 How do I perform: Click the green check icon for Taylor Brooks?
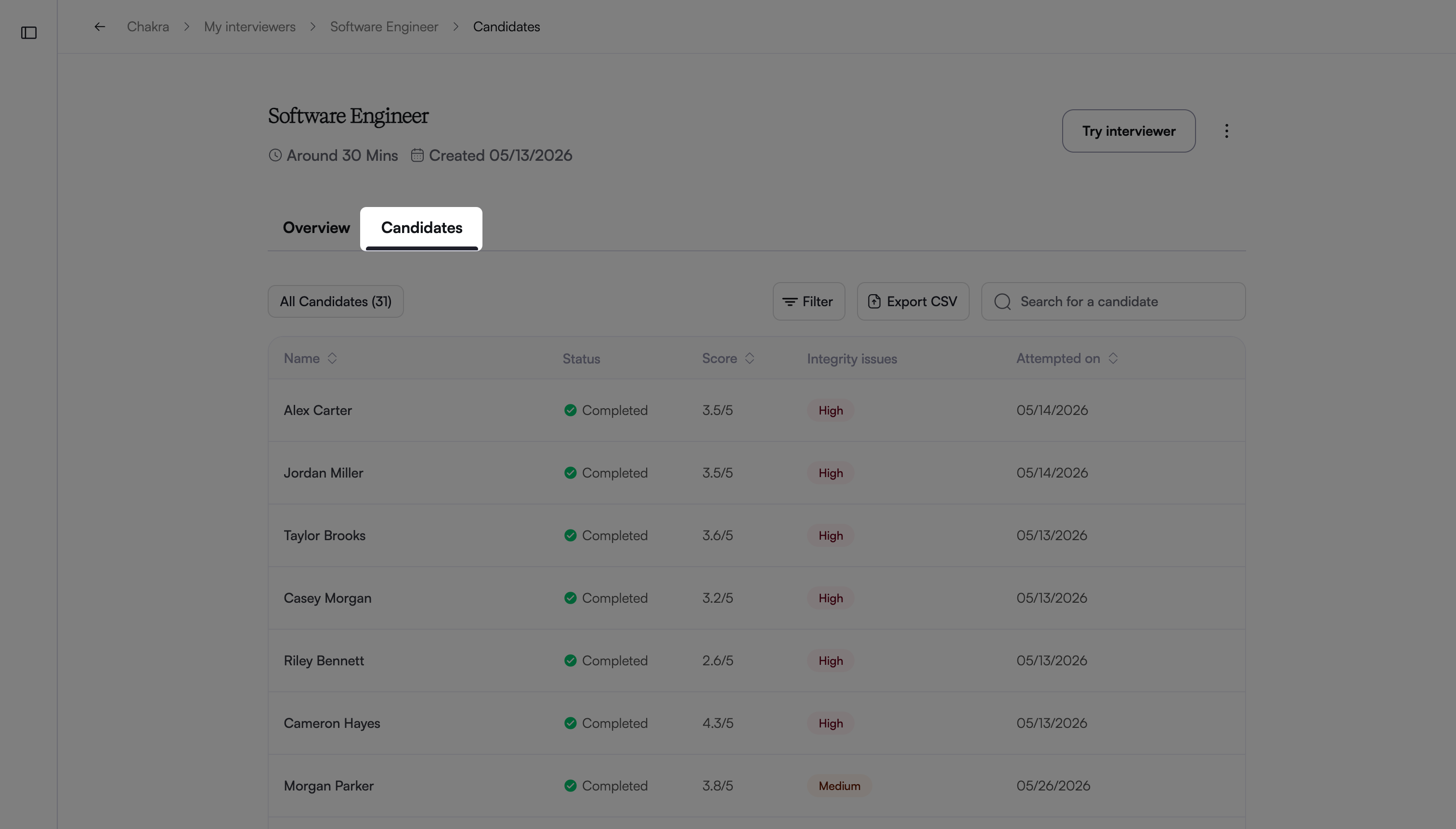tap(570, 536)
